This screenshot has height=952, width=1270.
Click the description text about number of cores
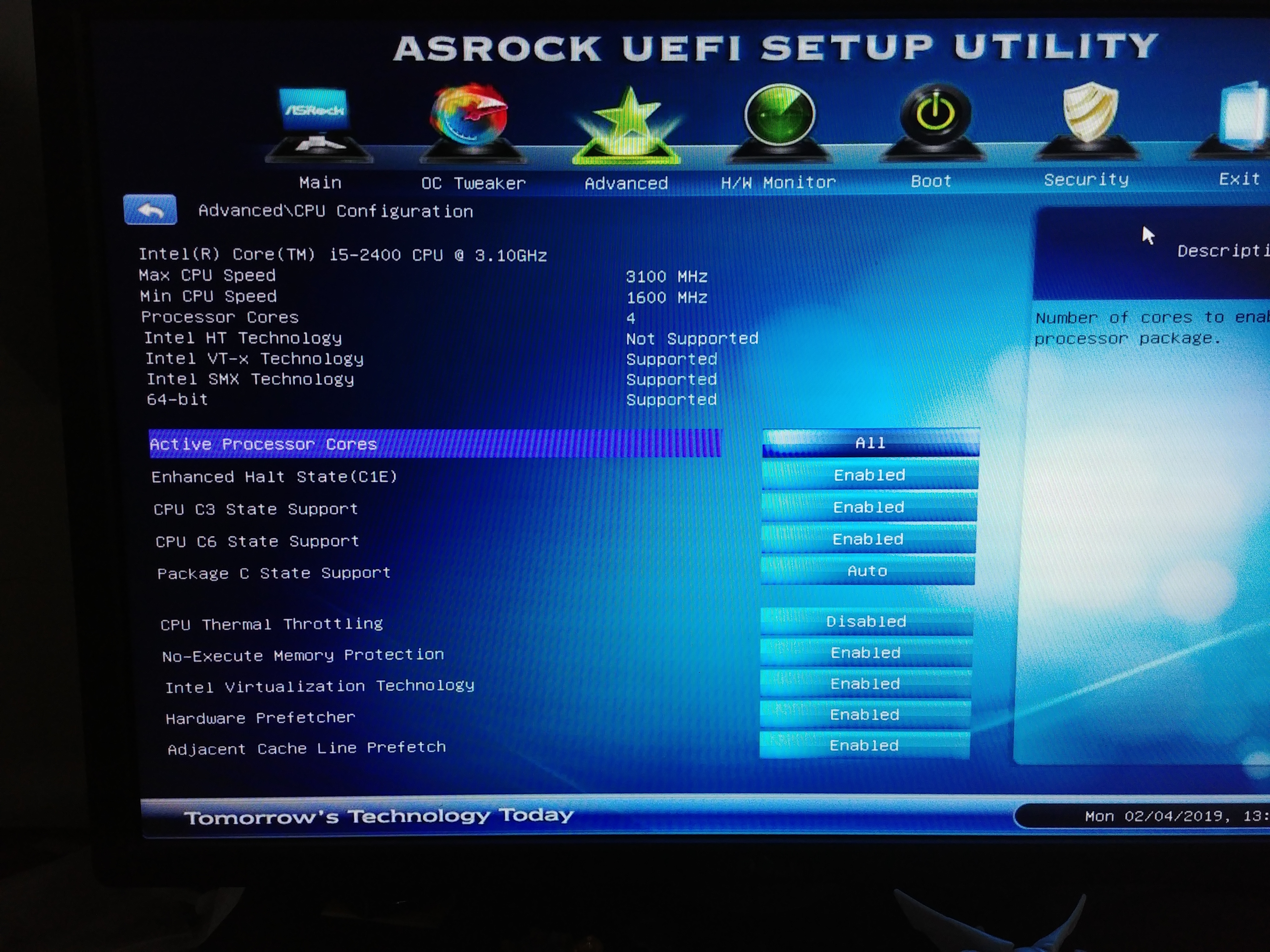click(x=1152, y=328)
